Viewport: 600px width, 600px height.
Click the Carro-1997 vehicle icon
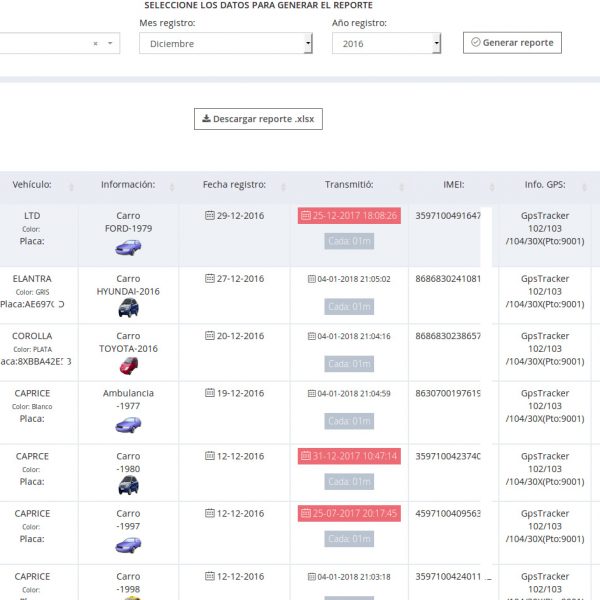(128, 545)
